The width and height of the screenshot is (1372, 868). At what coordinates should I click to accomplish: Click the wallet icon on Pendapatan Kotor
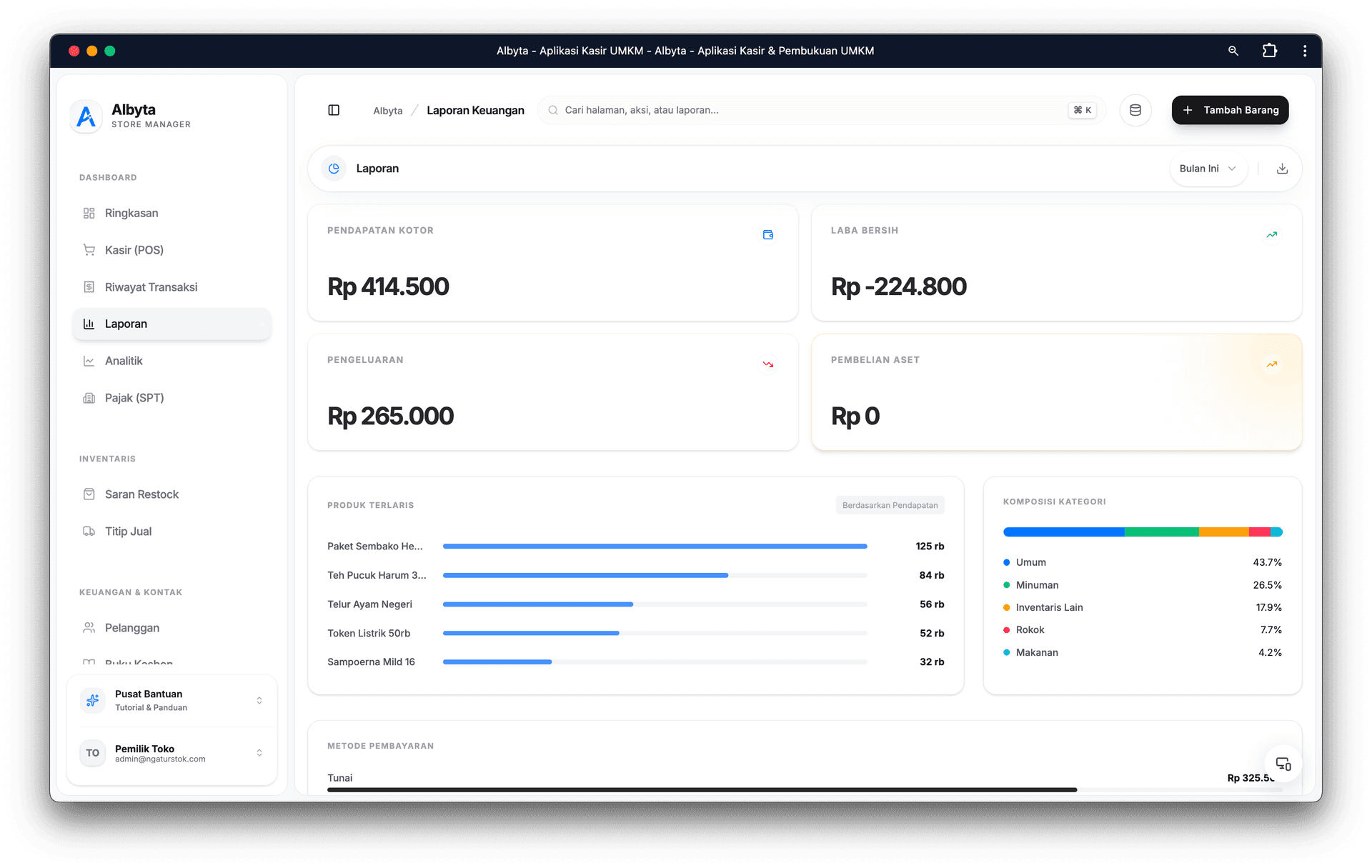[x=768, y=235]
